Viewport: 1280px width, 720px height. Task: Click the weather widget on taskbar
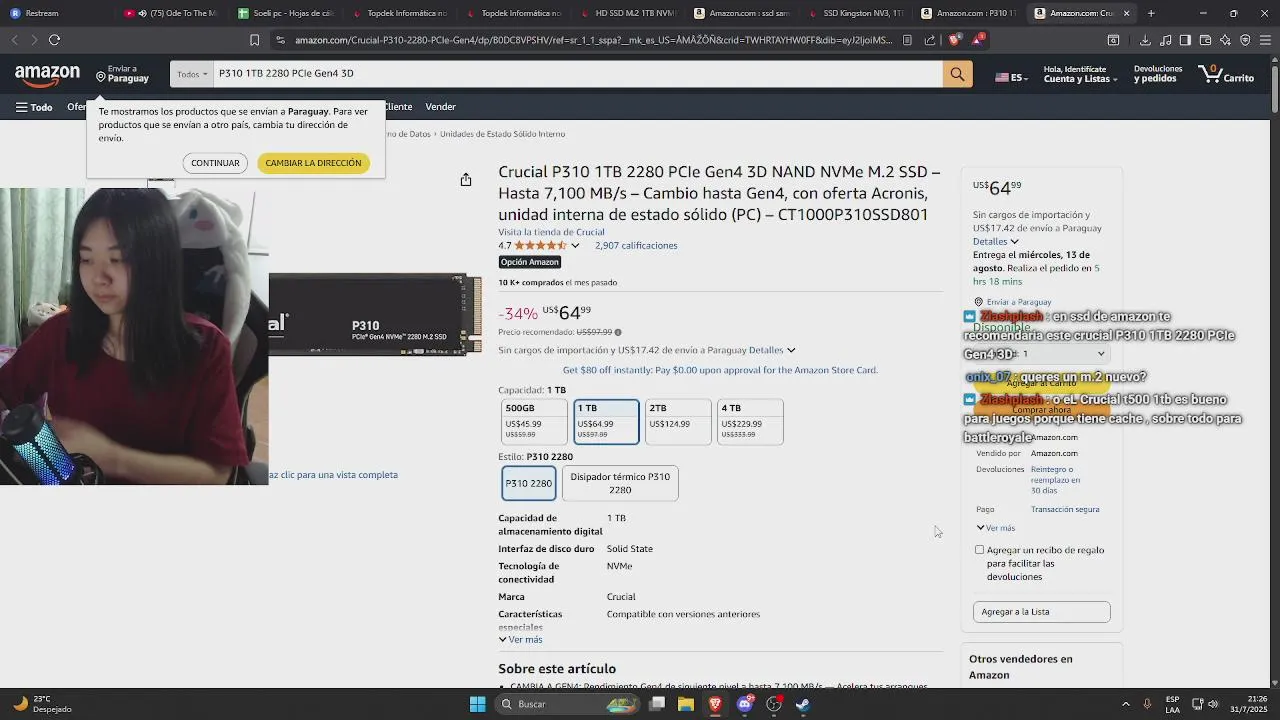click(x=42, y=704)
